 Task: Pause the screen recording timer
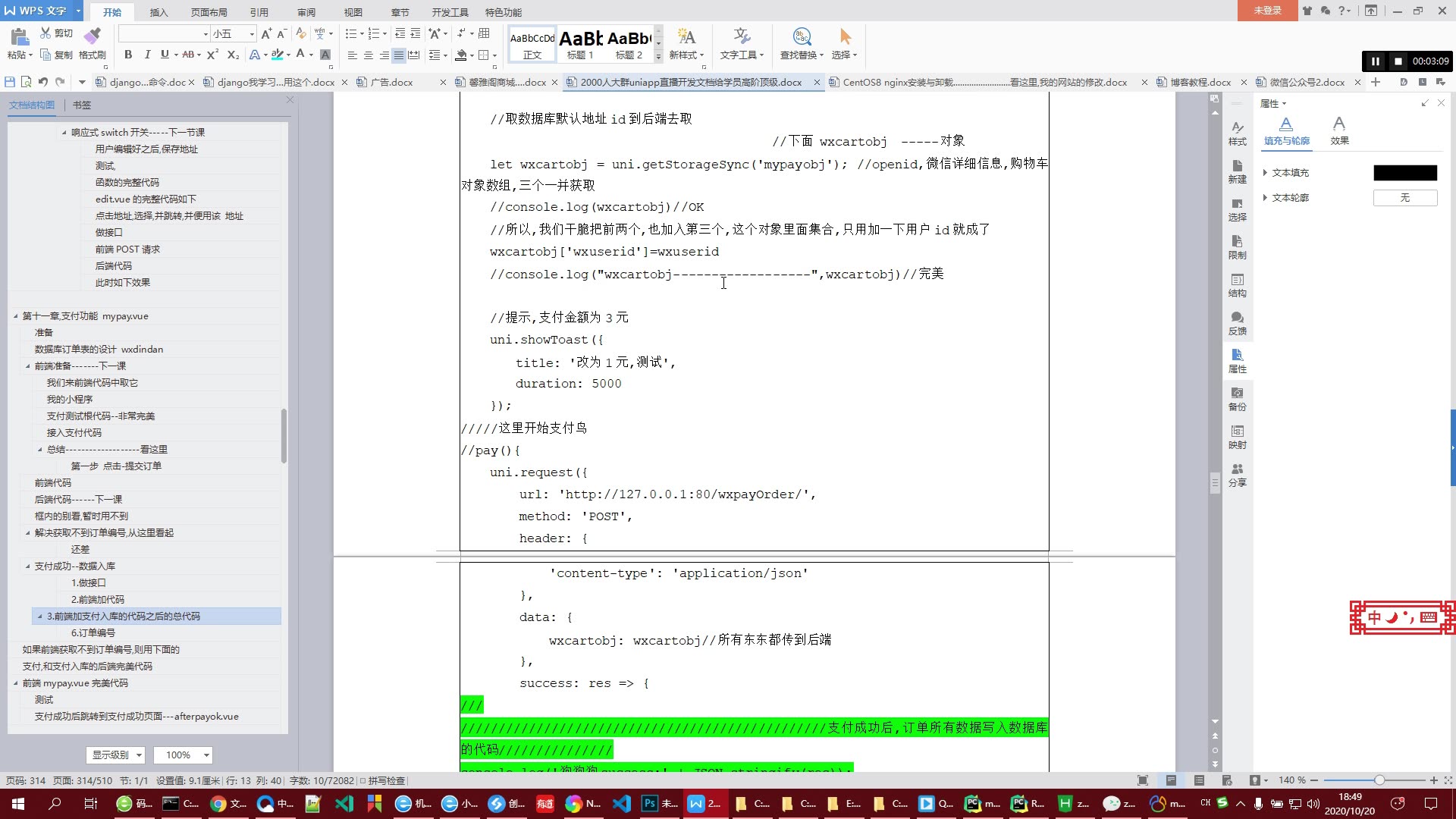1375,61
